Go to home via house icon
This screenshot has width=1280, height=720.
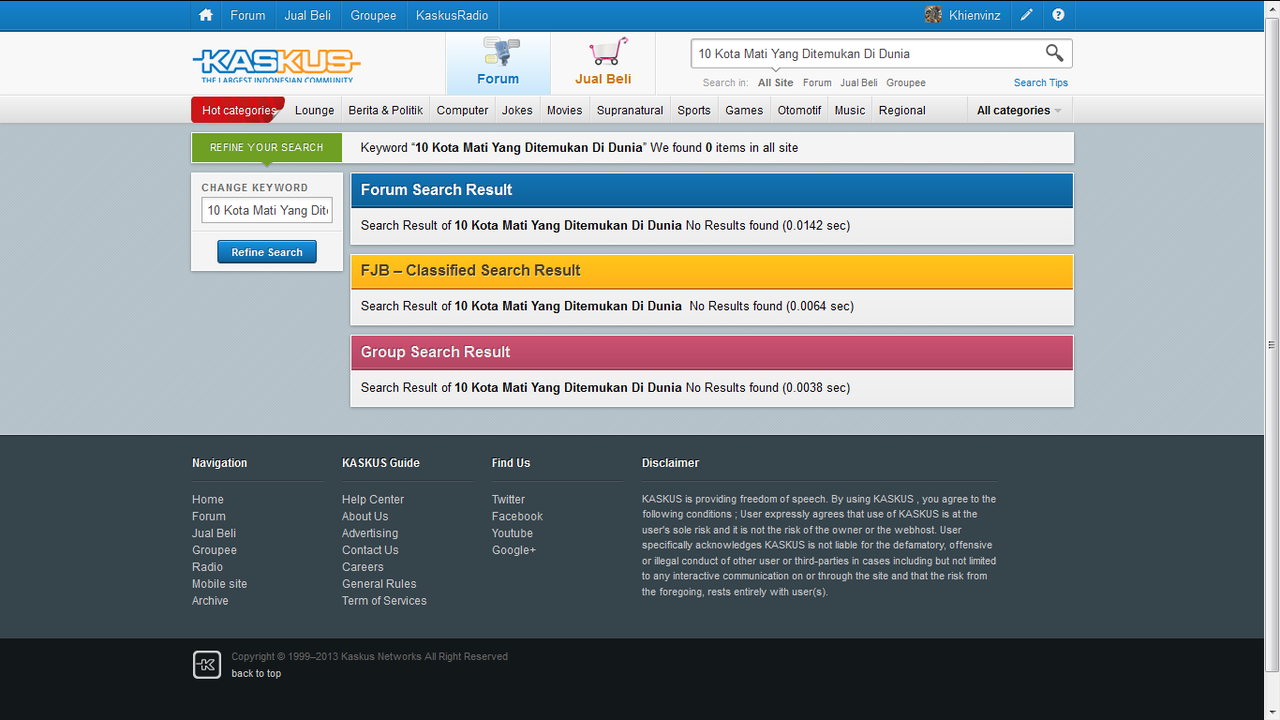click(206, 15)
